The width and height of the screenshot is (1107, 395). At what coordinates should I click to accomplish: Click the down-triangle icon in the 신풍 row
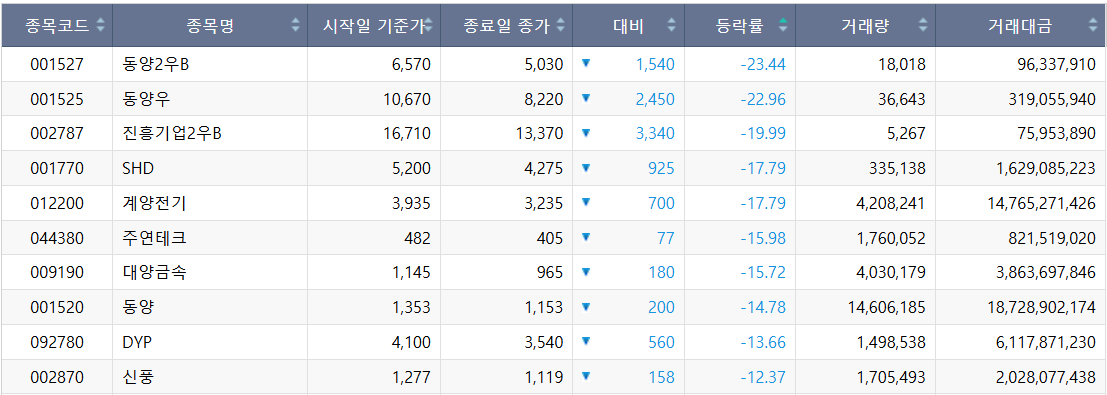pos(585,375)
